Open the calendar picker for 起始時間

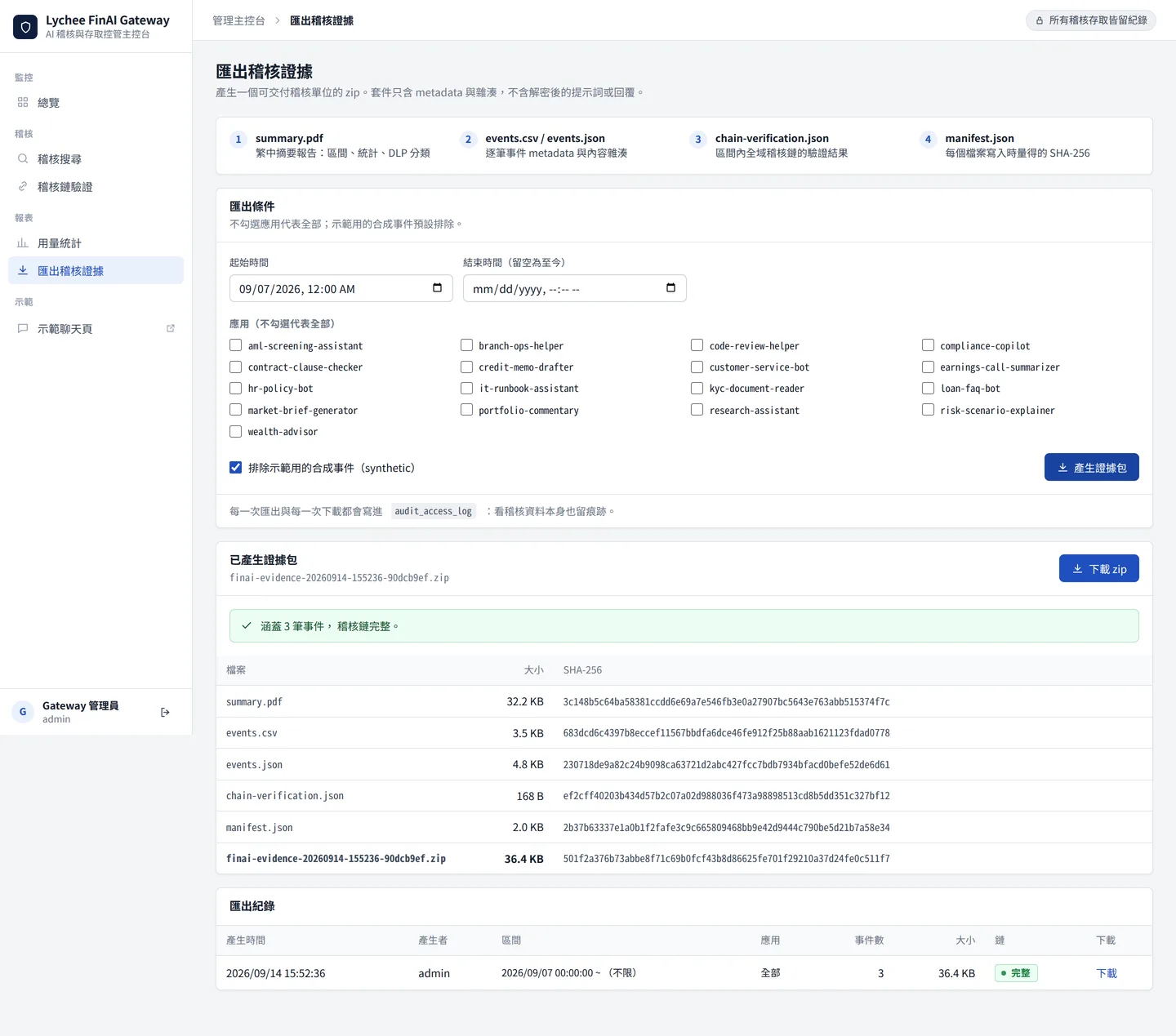pyautogui.click(x=437, y=288)
